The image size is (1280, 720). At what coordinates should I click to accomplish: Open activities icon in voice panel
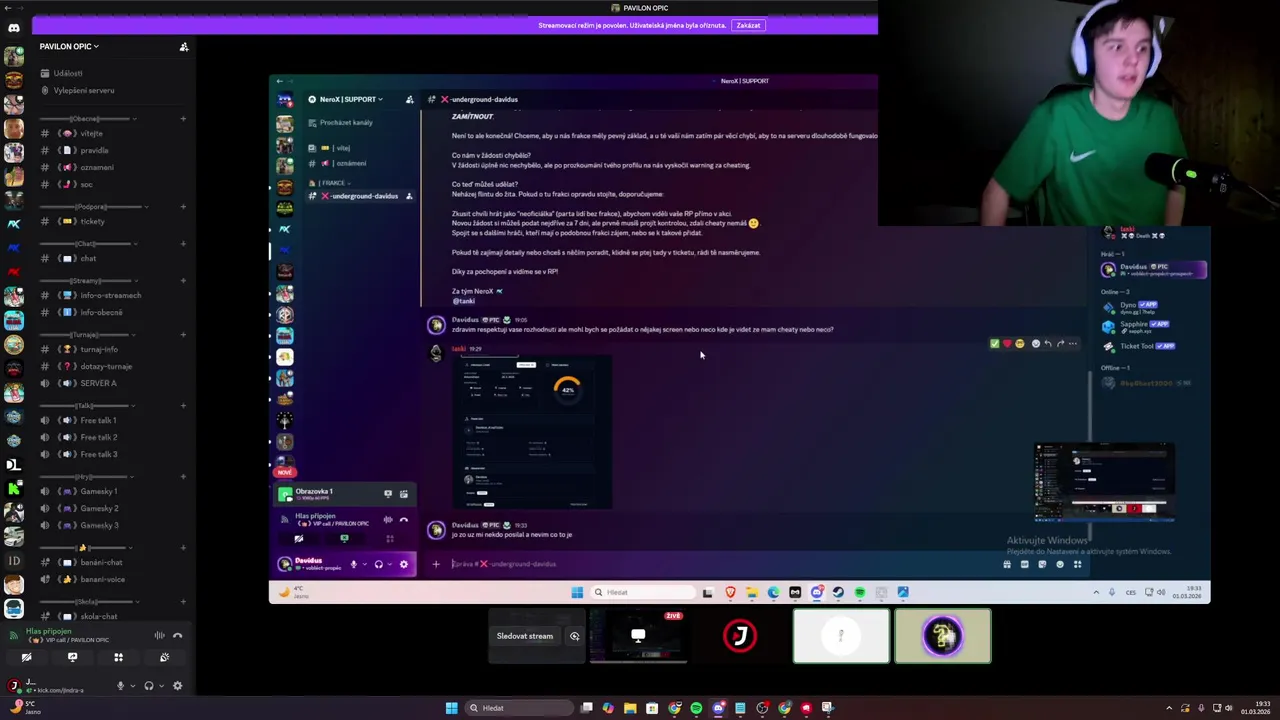pyautogui.click(x=118, y=657)
